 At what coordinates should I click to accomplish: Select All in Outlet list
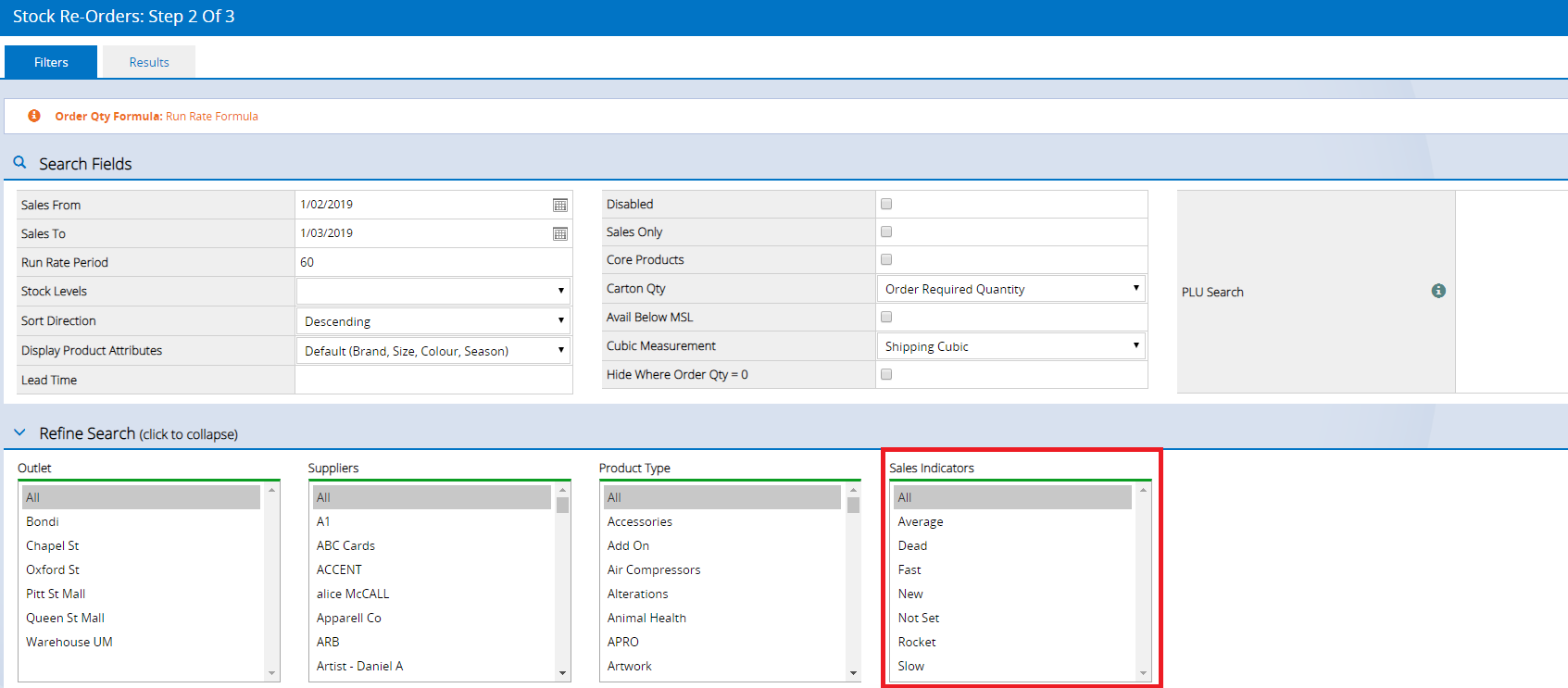[x=141, y=497]
